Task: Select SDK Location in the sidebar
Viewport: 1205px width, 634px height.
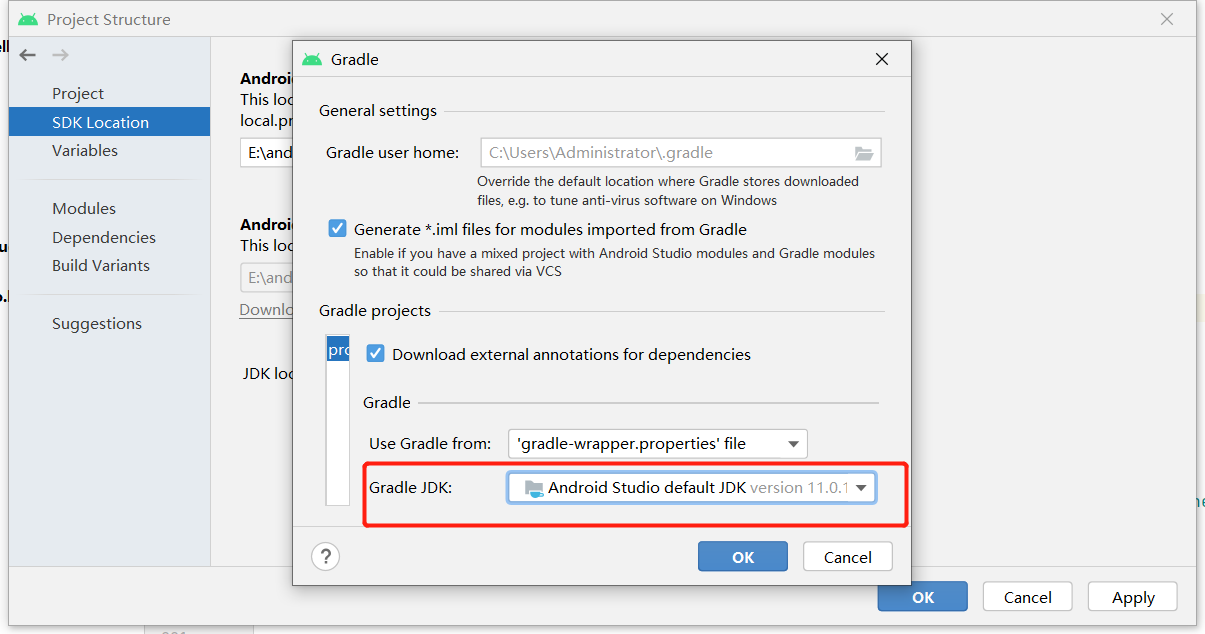Action: click(110, 122)
